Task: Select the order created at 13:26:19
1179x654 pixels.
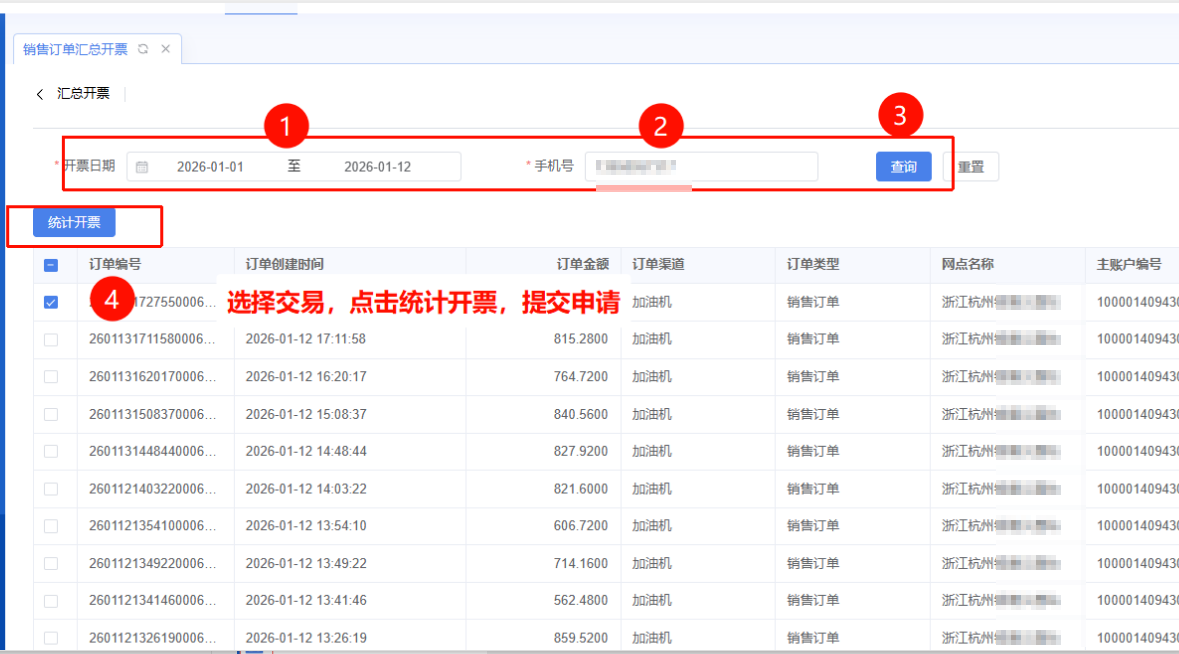Action: 51,638
